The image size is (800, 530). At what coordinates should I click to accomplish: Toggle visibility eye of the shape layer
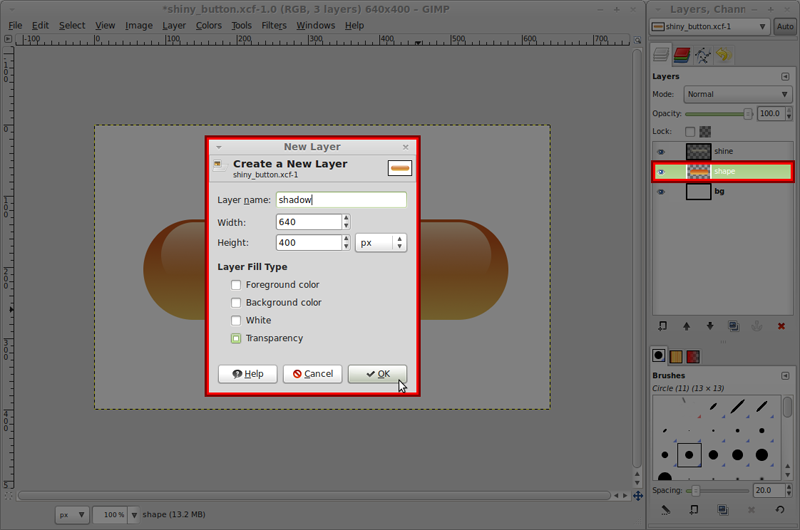click(x=661, y=171)
